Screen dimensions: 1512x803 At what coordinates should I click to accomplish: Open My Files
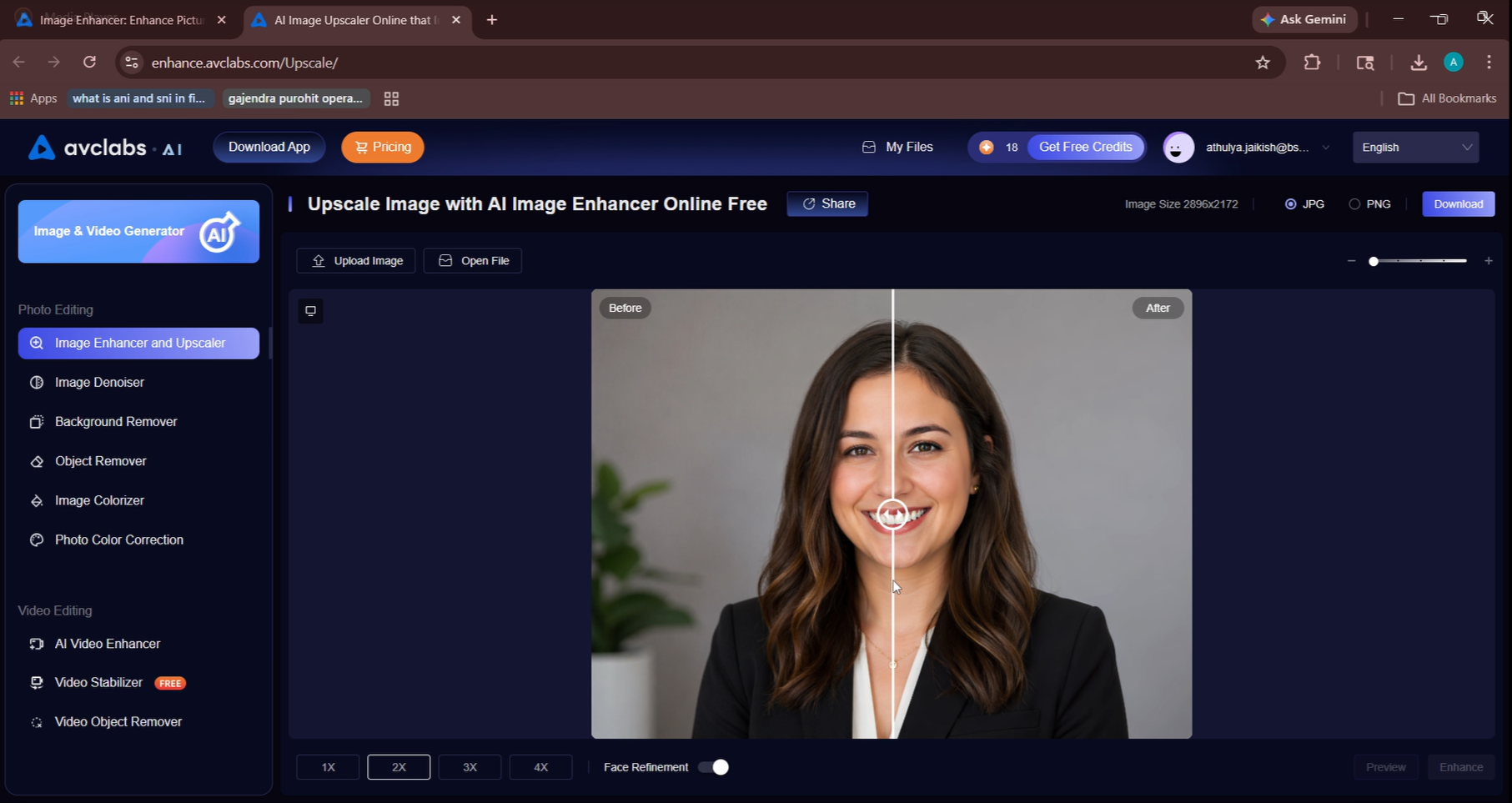[x=897, y=147]
